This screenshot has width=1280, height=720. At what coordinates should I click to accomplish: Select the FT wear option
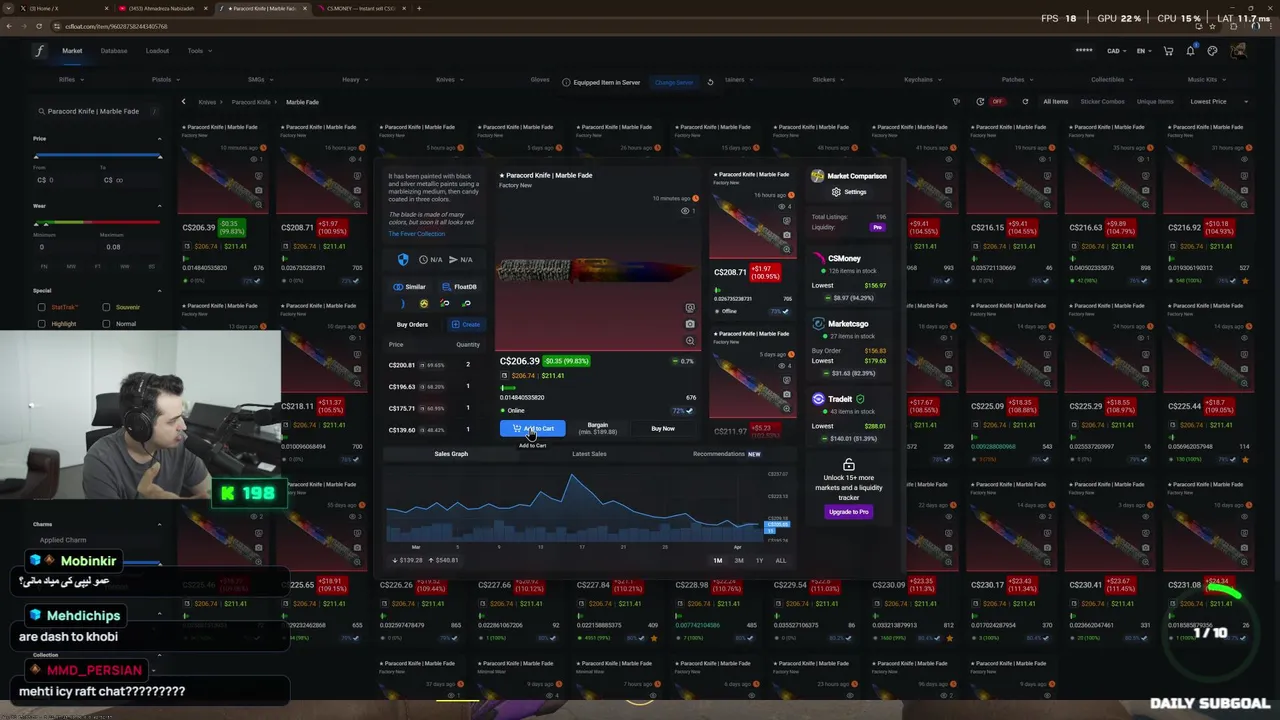98,267
